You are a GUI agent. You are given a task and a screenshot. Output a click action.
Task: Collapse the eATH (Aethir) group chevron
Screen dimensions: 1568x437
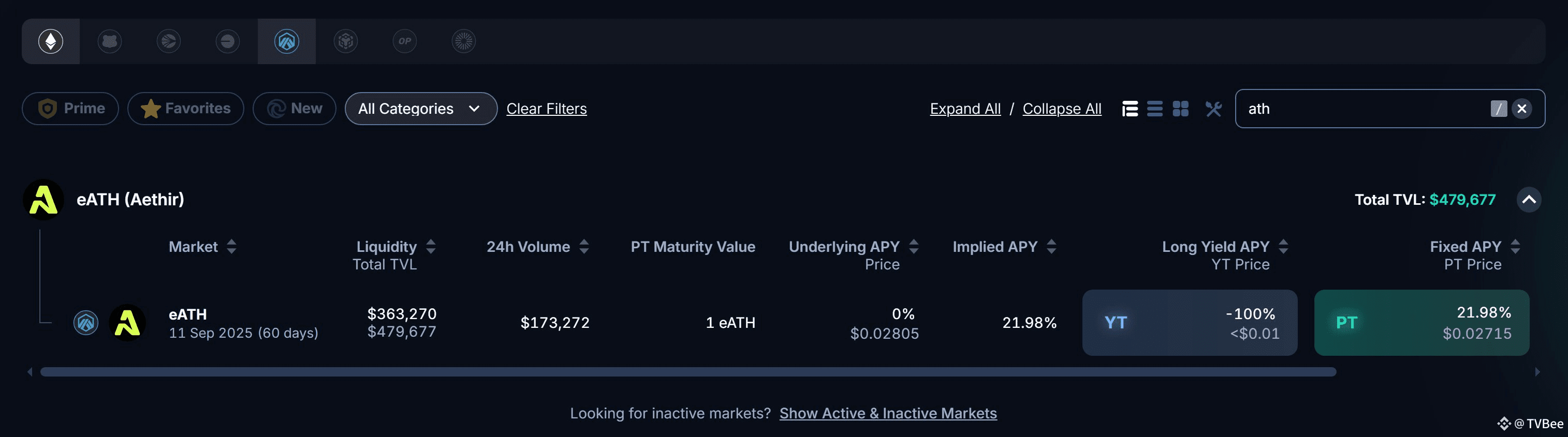pos(1529,200)
